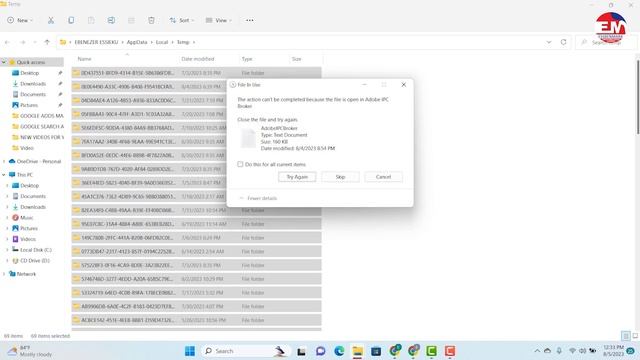Sort by the Size column header

click(305, 59)
